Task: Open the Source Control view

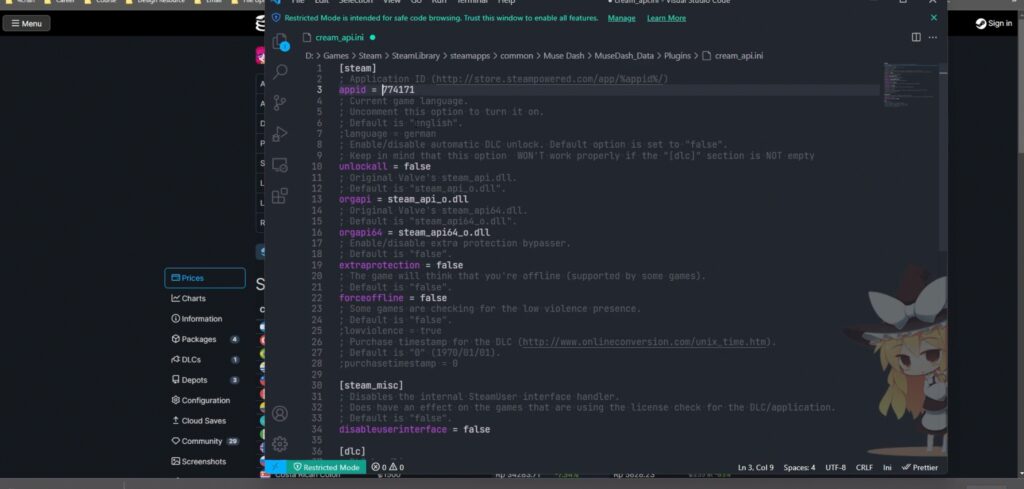Action: click(280, 103)
